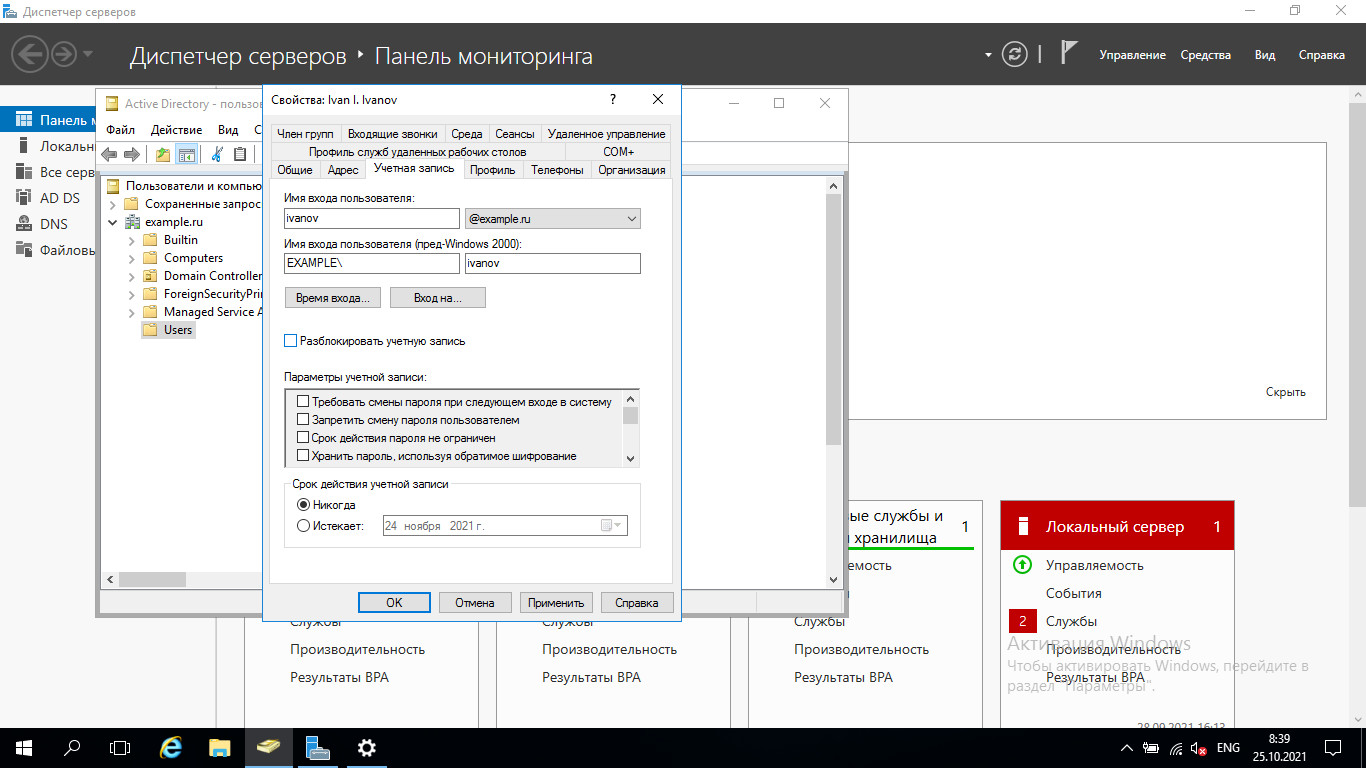The image size is (1366, 768).
Task: Open the 'Средства' menu in Server Manager
Action: (x=1205, y=55)
